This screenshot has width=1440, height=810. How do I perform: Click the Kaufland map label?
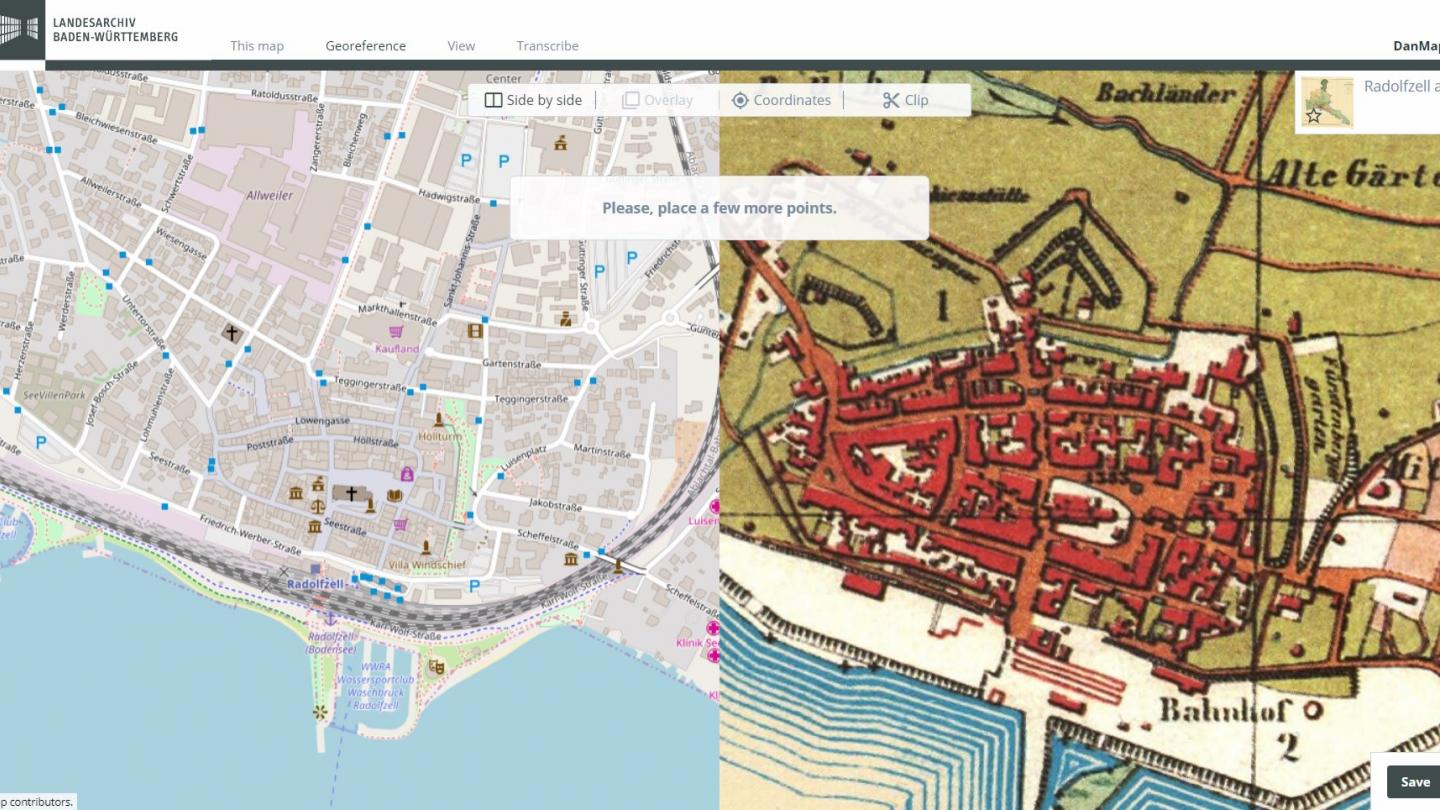coord(397,348)
